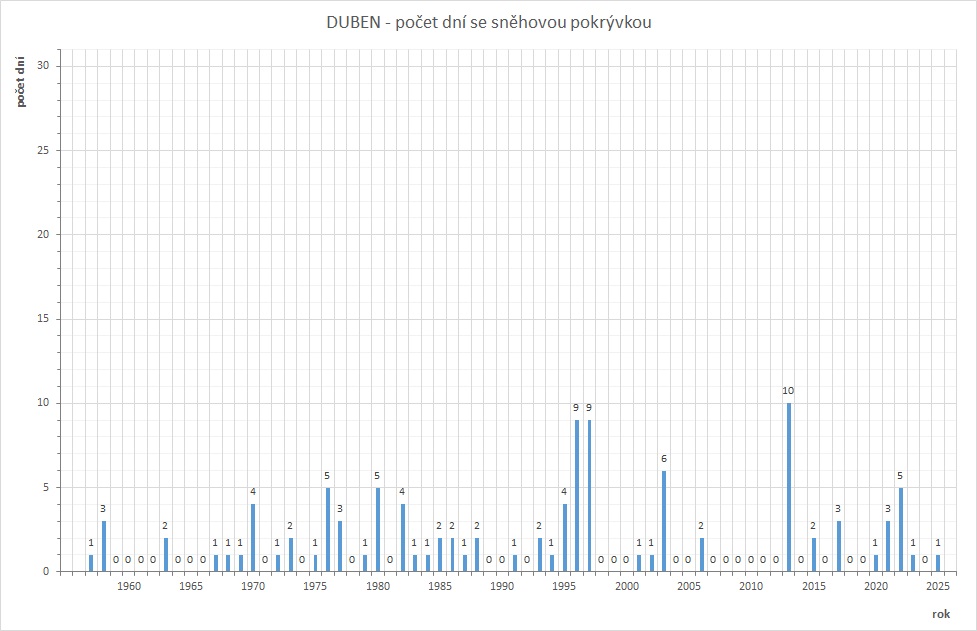Select the vertical axis title 'počet dní'

pos(21,82)
